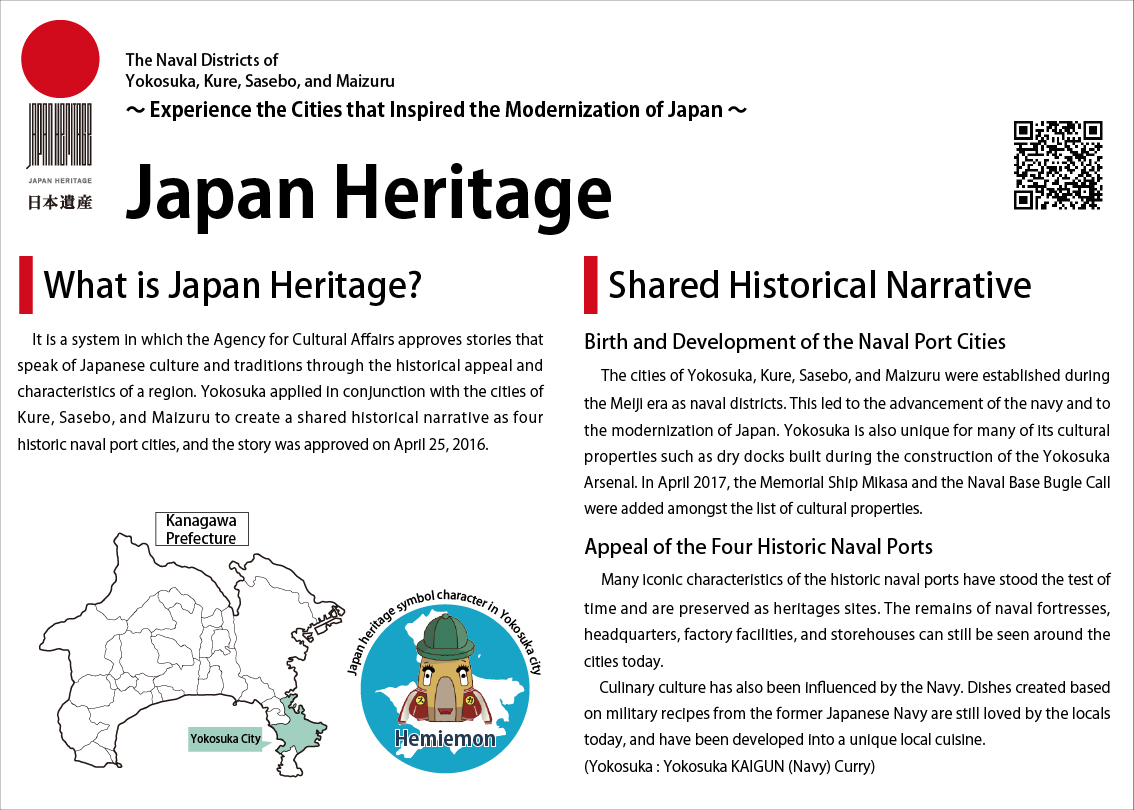Viewport: 1134px width, 810px height.
Task: Click the Yokosuka KAIGUN (Navy) Curry note
Action: coord(729,767)
